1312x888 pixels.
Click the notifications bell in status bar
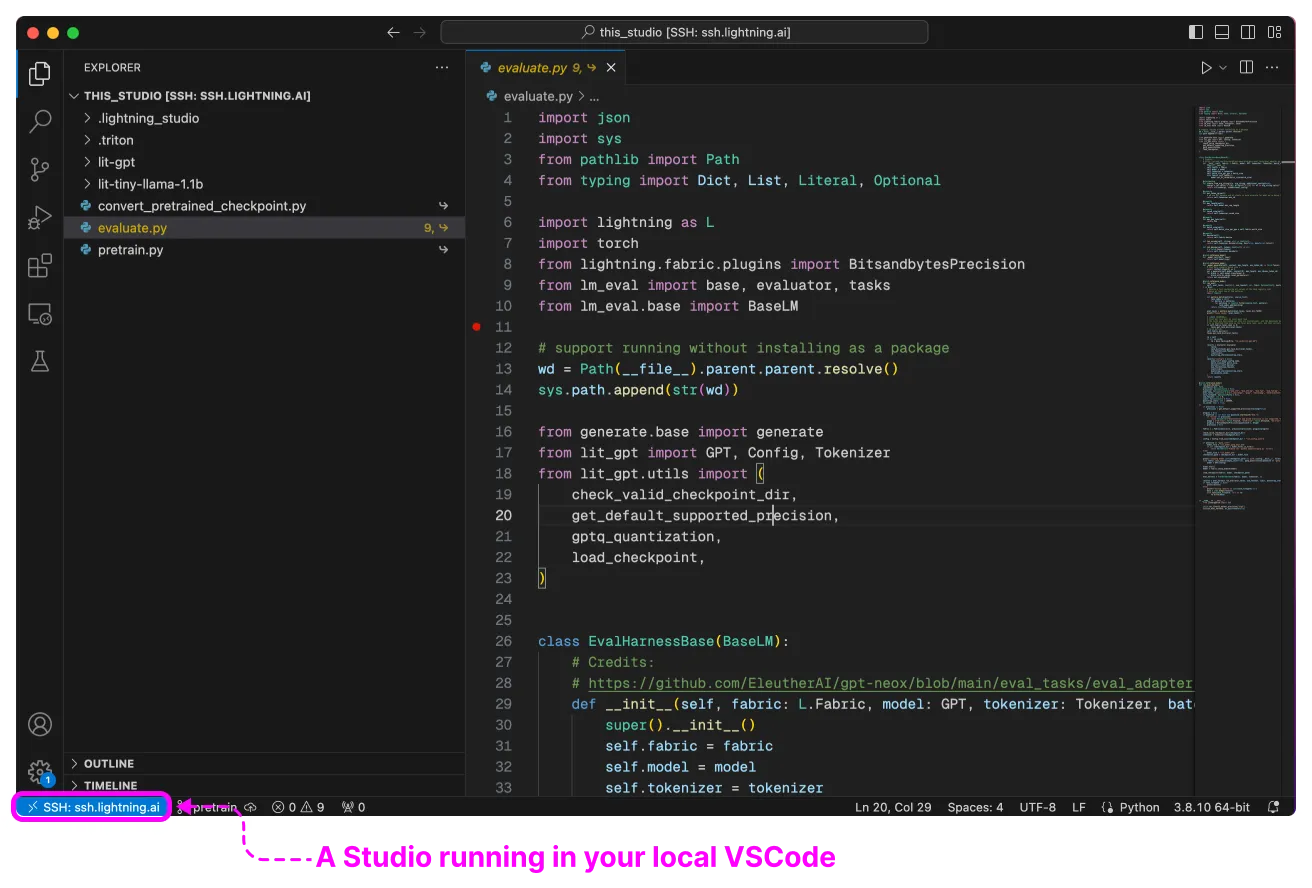[x=1273, y=807]
